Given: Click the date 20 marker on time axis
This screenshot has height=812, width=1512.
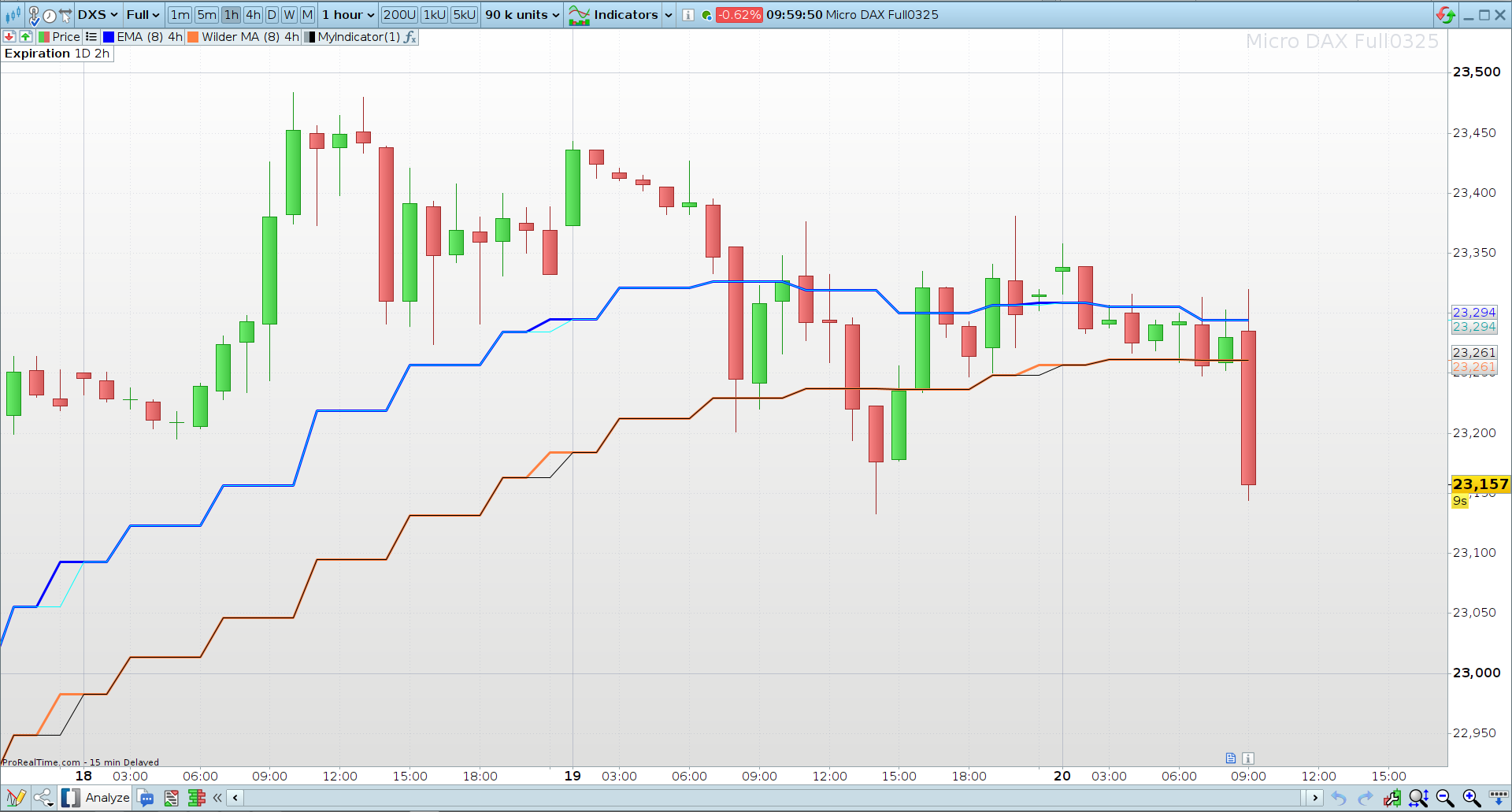Looking at the screenshot, I should tap(1062, 777).
